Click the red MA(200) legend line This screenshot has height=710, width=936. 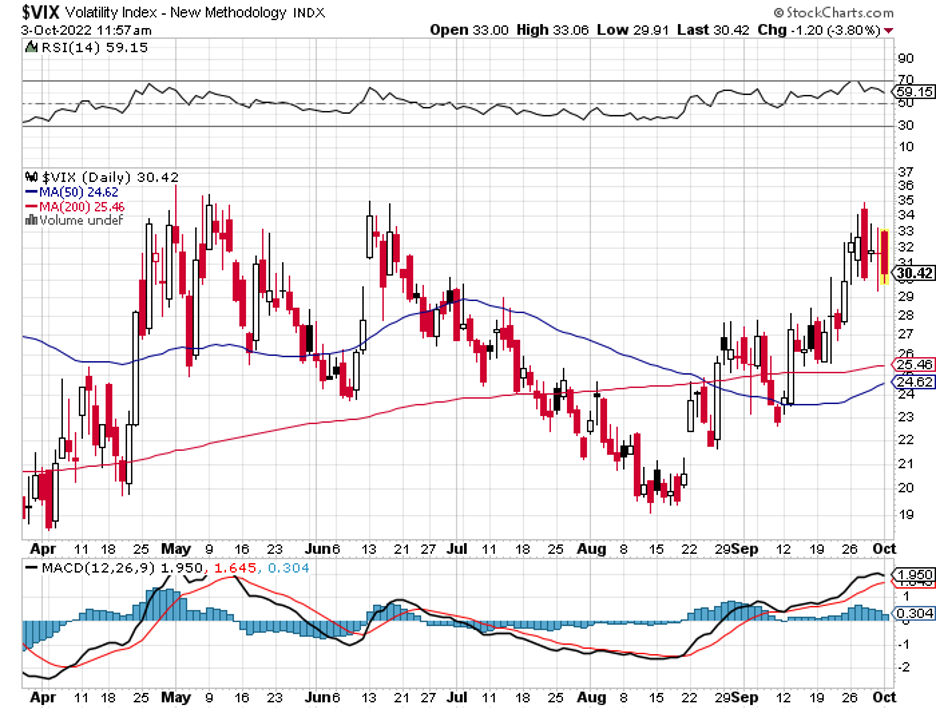[x=32, y=207]
